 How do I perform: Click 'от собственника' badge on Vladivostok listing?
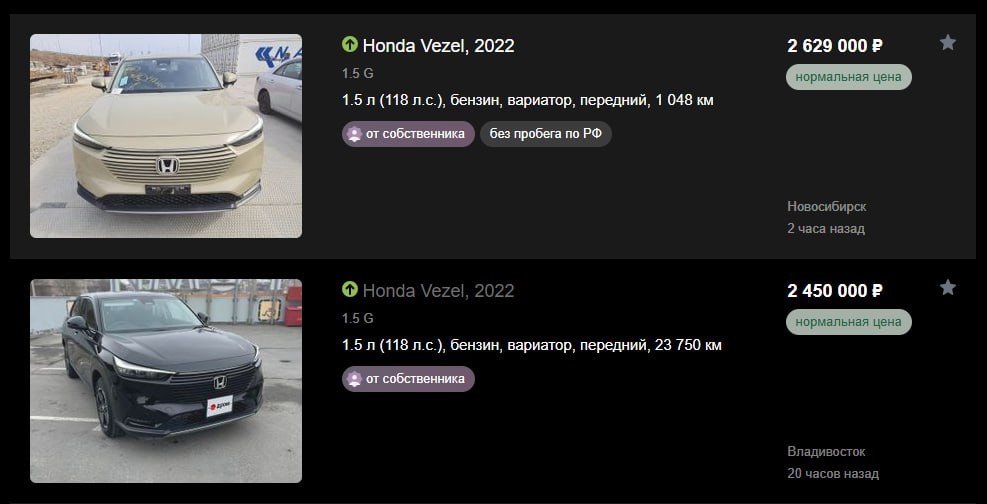[x=409, y=379]
